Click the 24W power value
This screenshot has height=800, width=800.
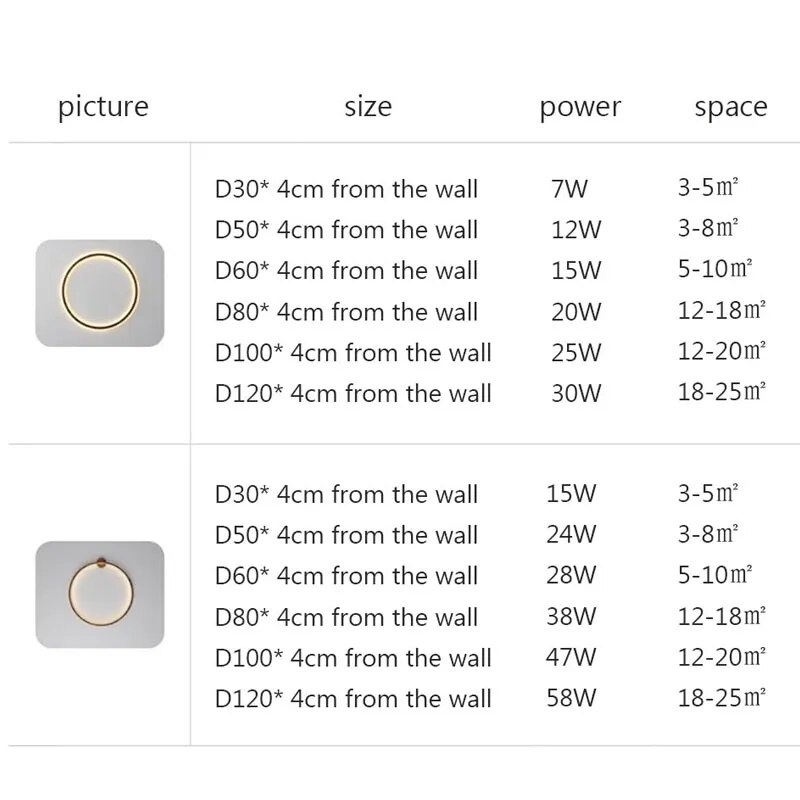571,535
